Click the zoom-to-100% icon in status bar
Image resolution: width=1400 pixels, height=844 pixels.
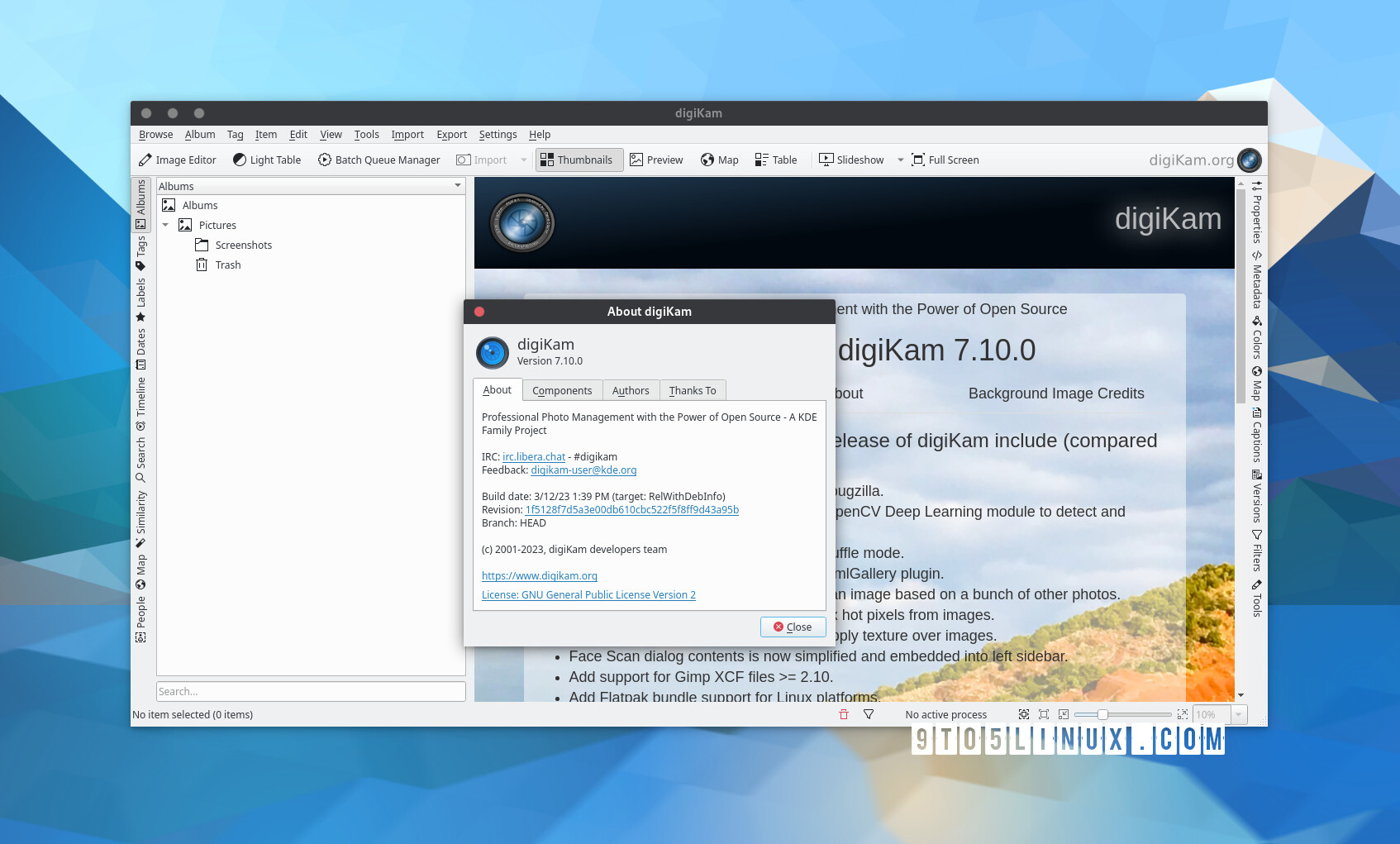pyautogui.click(x=1044, y=714)
